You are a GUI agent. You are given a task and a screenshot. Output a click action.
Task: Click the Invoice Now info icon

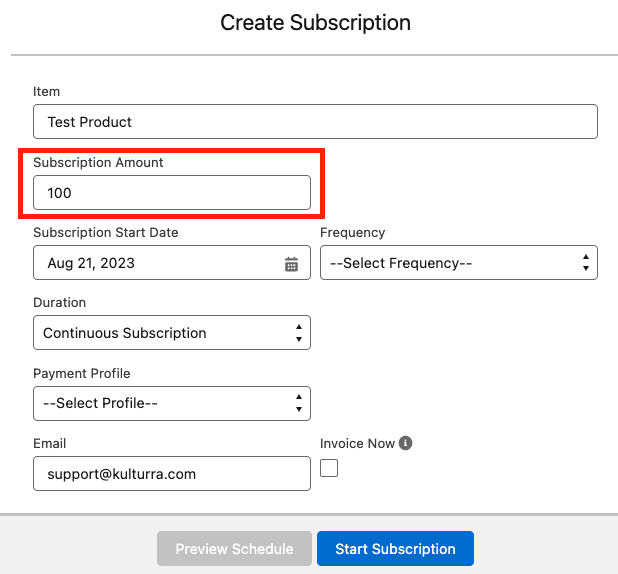(x=406, y=443)
